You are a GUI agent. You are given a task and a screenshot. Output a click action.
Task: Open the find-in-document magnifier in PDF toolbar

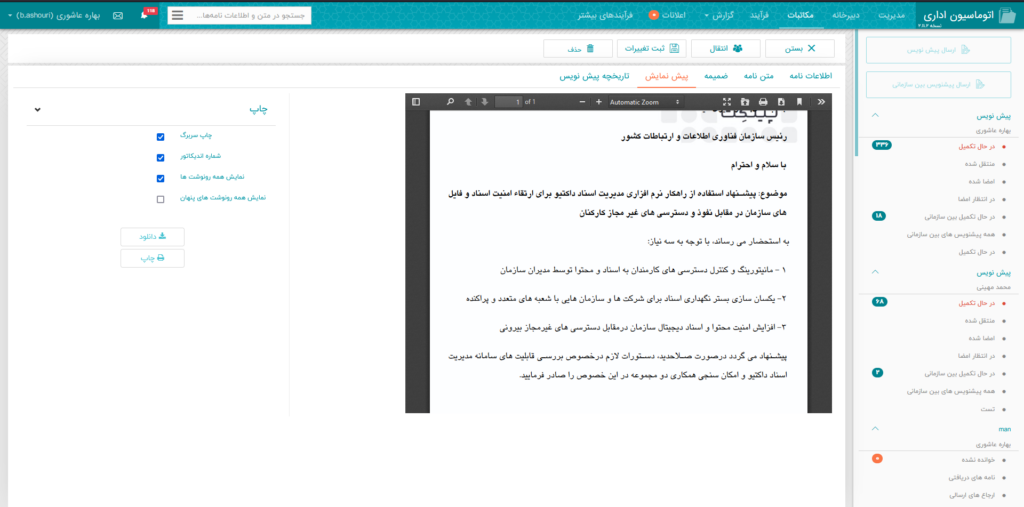(450, 102)
